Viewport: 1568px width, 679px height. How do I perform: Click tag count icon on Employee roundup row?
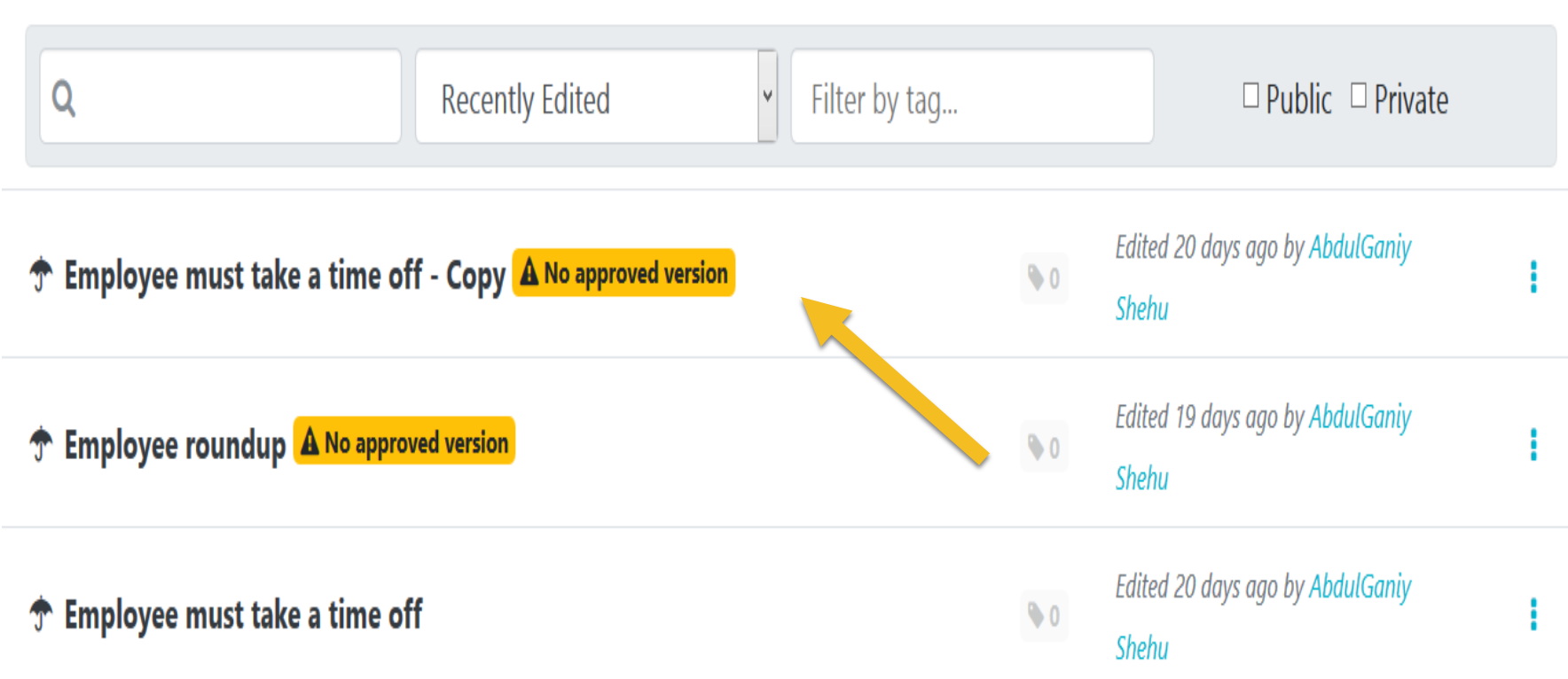(x=1044, y=447)
